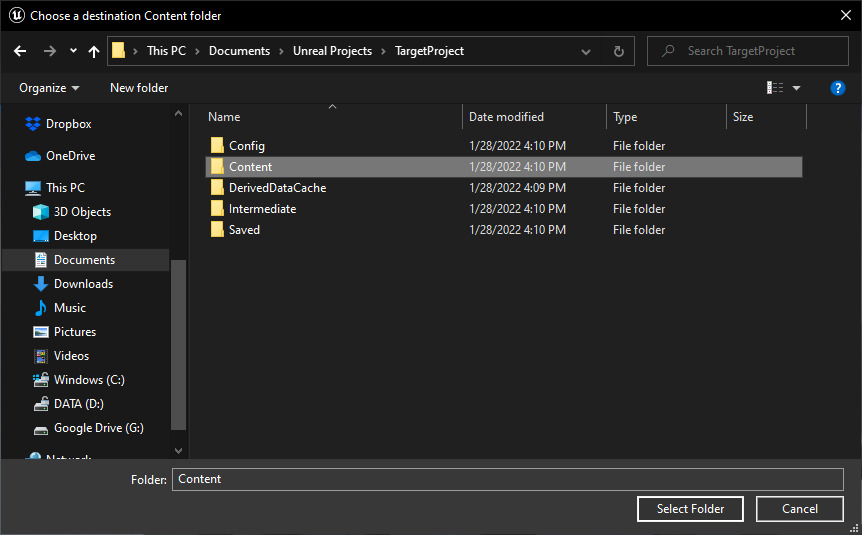Open Documents in the sidebar
This screenshot has width=862, height=535.
(85, 260)
